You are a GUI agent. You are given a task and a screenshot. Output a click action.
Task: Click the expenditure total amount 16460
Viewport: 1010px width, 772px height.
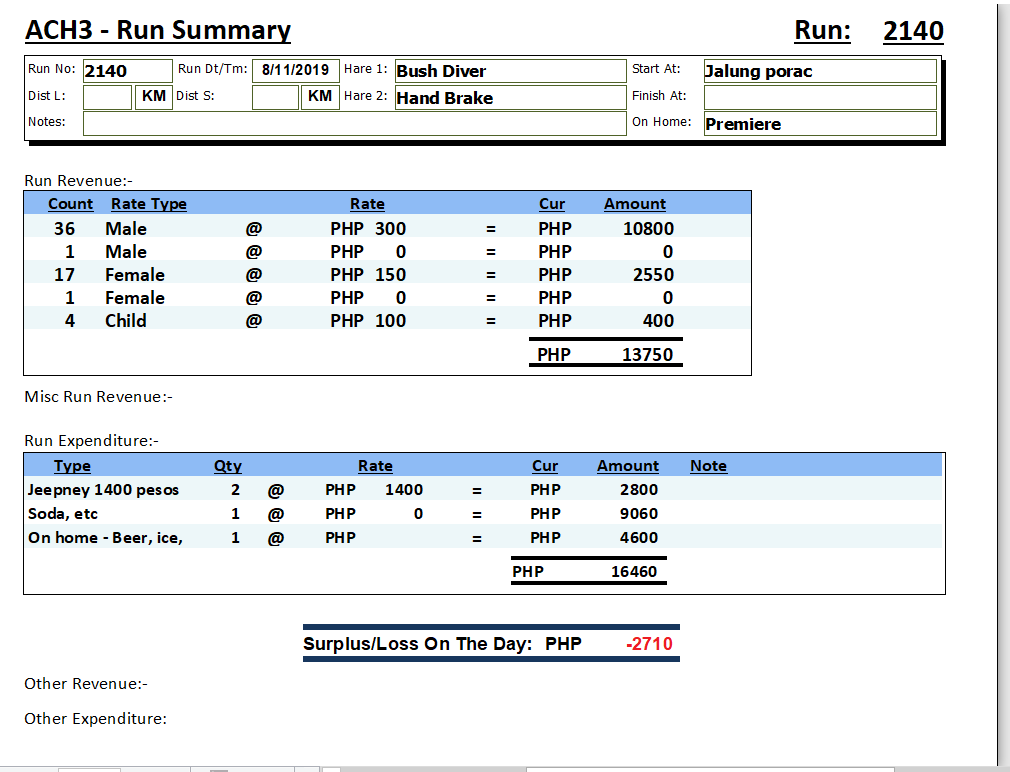click(x=634, y=573)
